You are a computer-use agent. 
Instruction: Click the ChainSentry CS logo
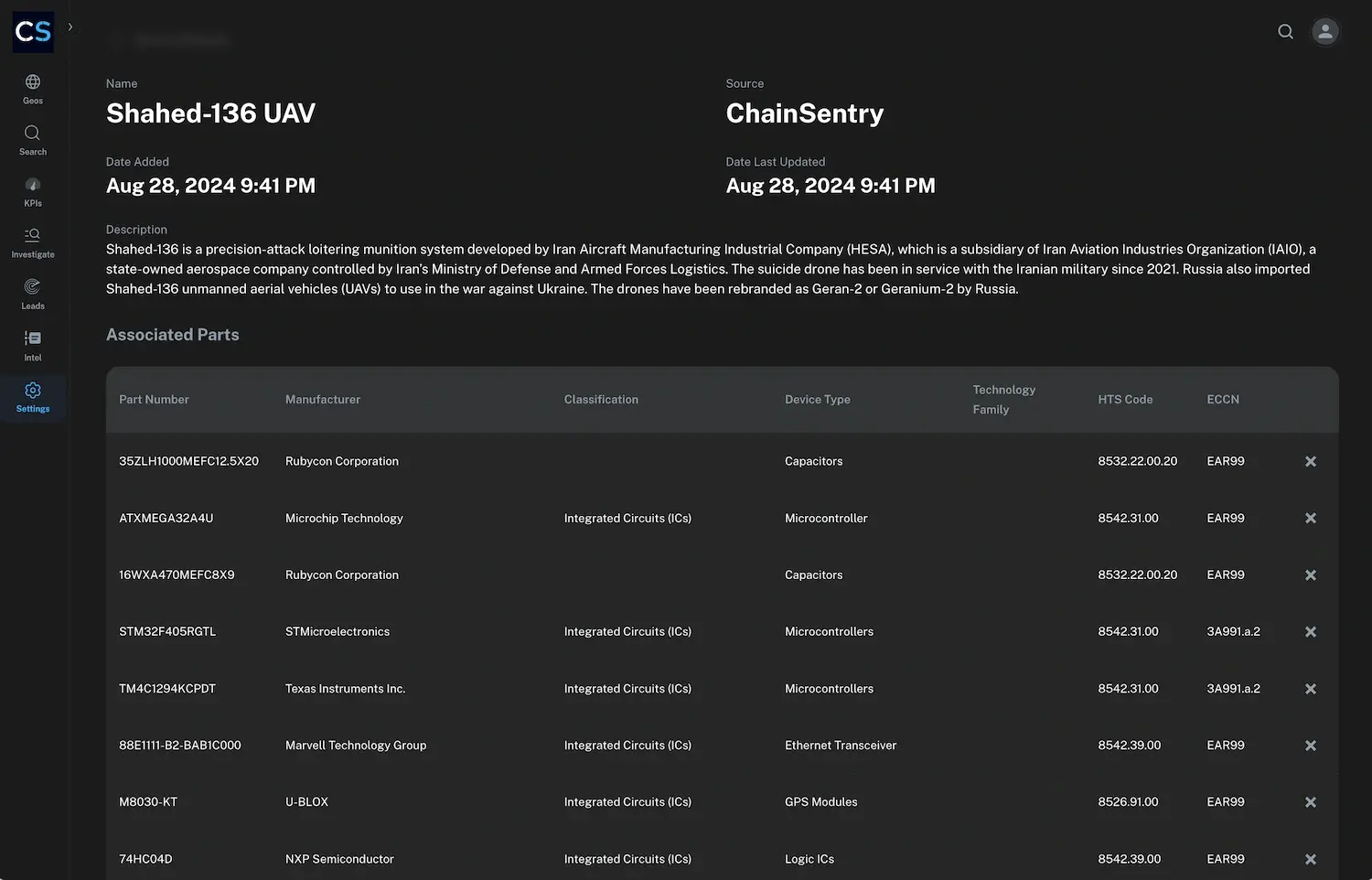click(x=33, y=32)
